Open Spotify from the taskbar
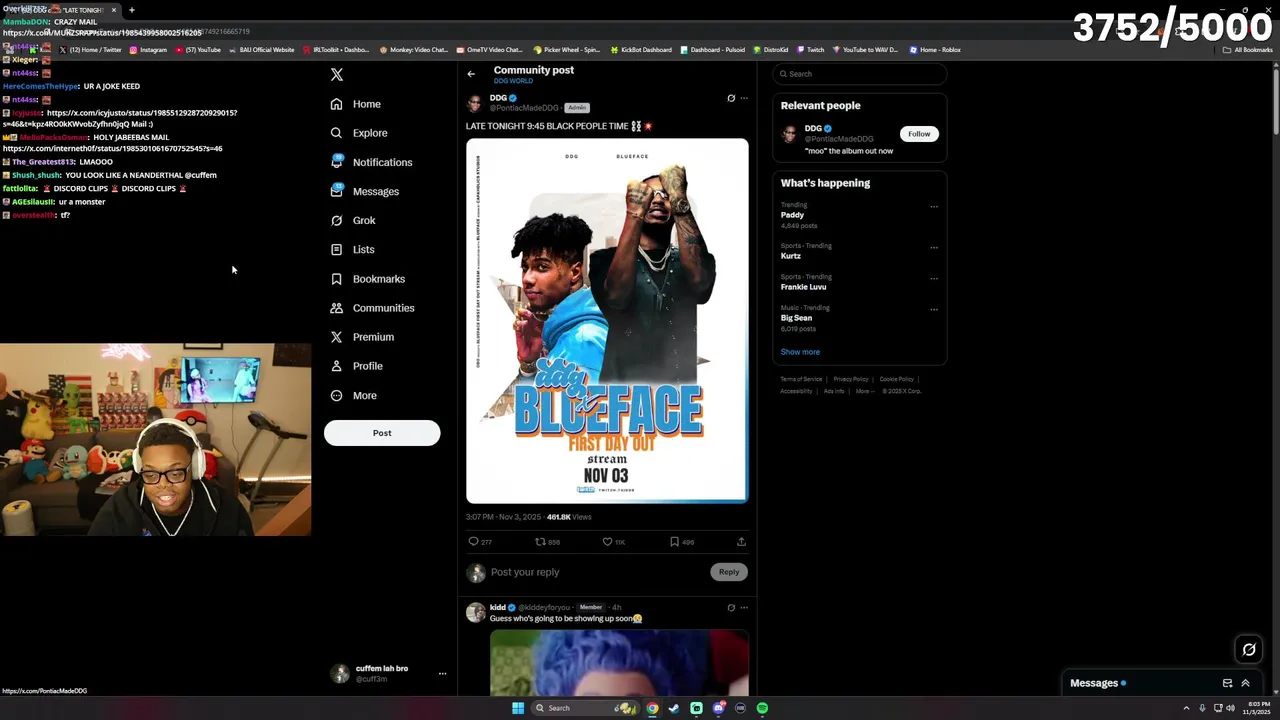This screenshot has height=720, width=1280. (x=762, y=708)
